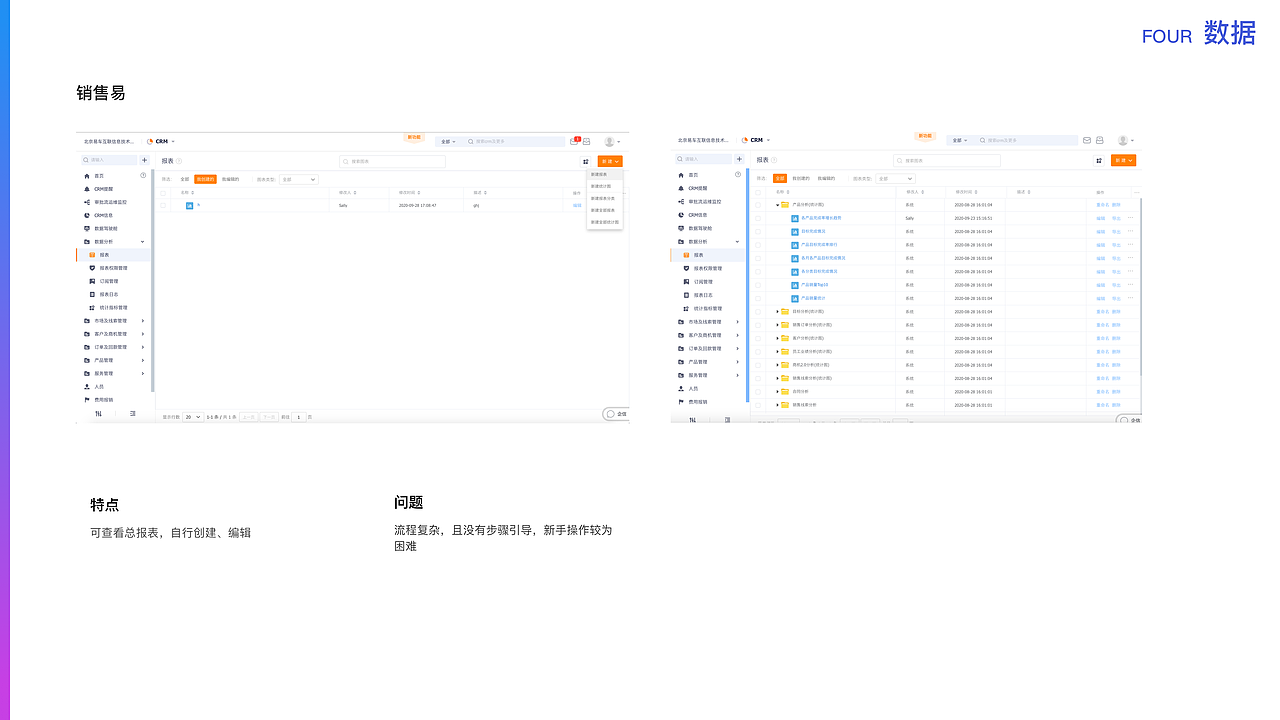
Task: Tick checkbox of 客户分析(统计图) row, right screenshot
Action: click(x=758, y=338)
